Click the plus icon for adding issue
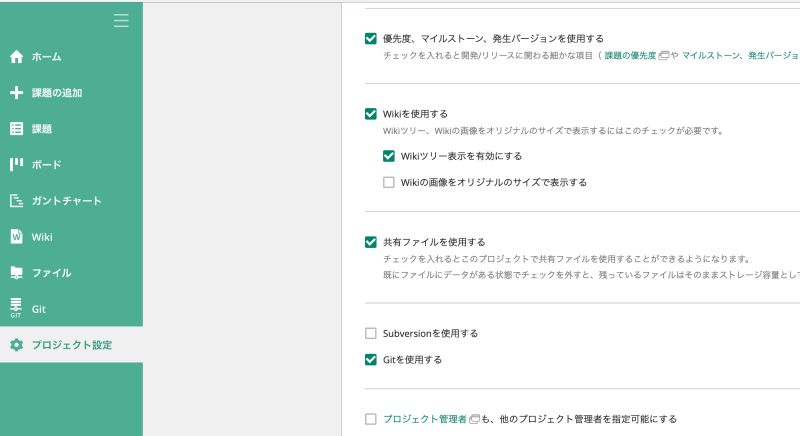 [x=16, y=93]
